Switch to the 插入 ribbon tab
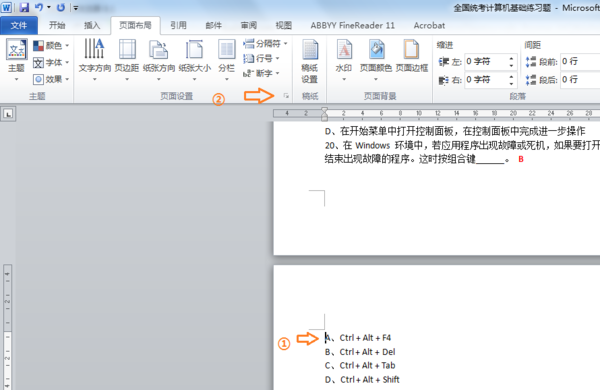The height and width of the screenshot is (390, 600). 92,26
